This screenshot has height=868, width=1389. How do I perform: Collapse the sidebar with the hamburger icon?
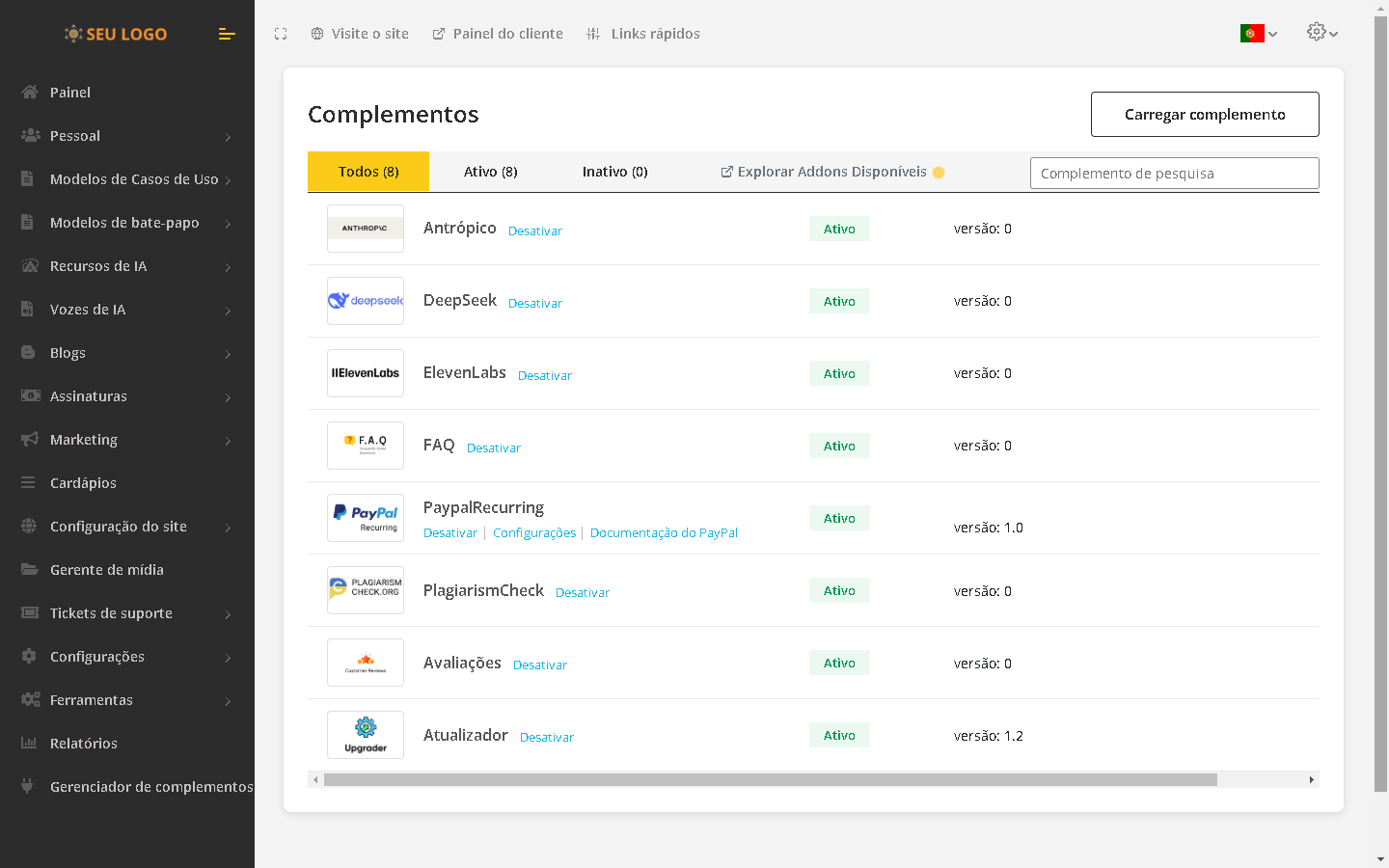coord(227,34)
